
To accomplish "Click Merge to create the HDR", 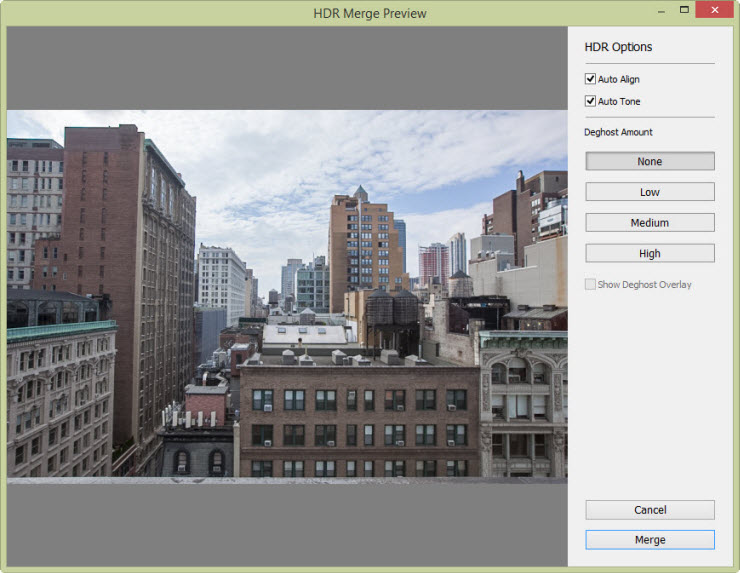I will click(x=649, y=540).
